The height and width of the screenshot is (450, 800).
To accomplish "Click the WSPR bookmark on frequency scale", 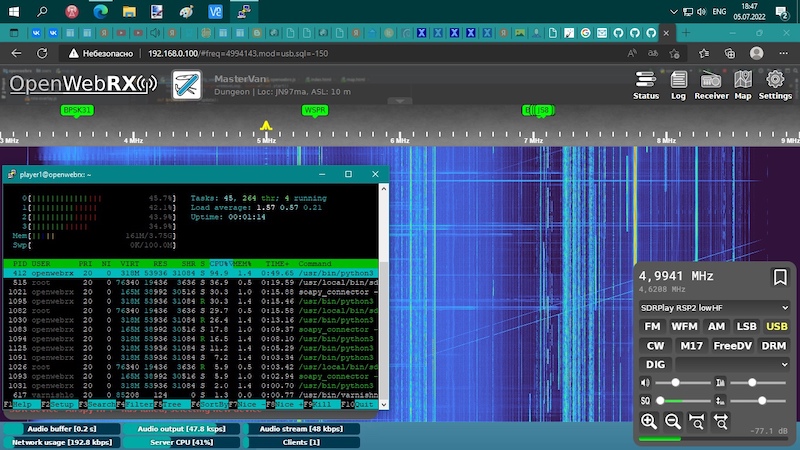I will [x=315, y=110].
